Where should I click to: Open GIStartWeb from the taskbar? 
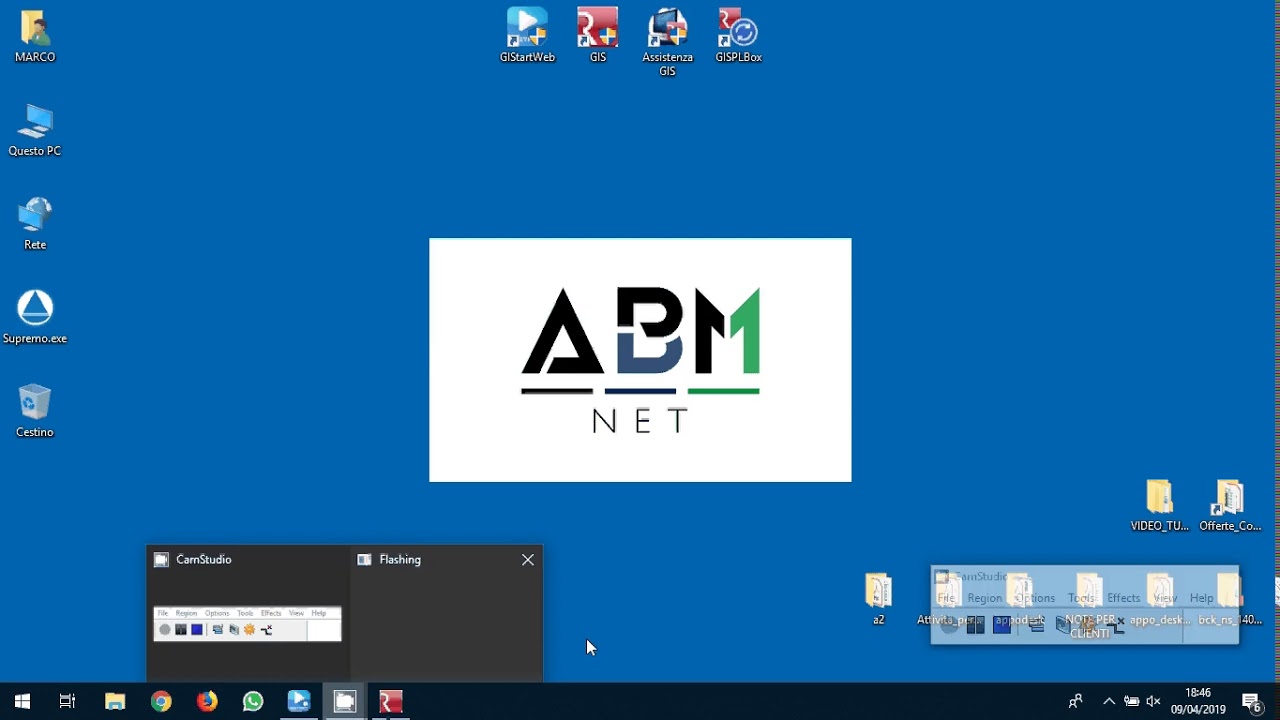[x=299, y=701]
